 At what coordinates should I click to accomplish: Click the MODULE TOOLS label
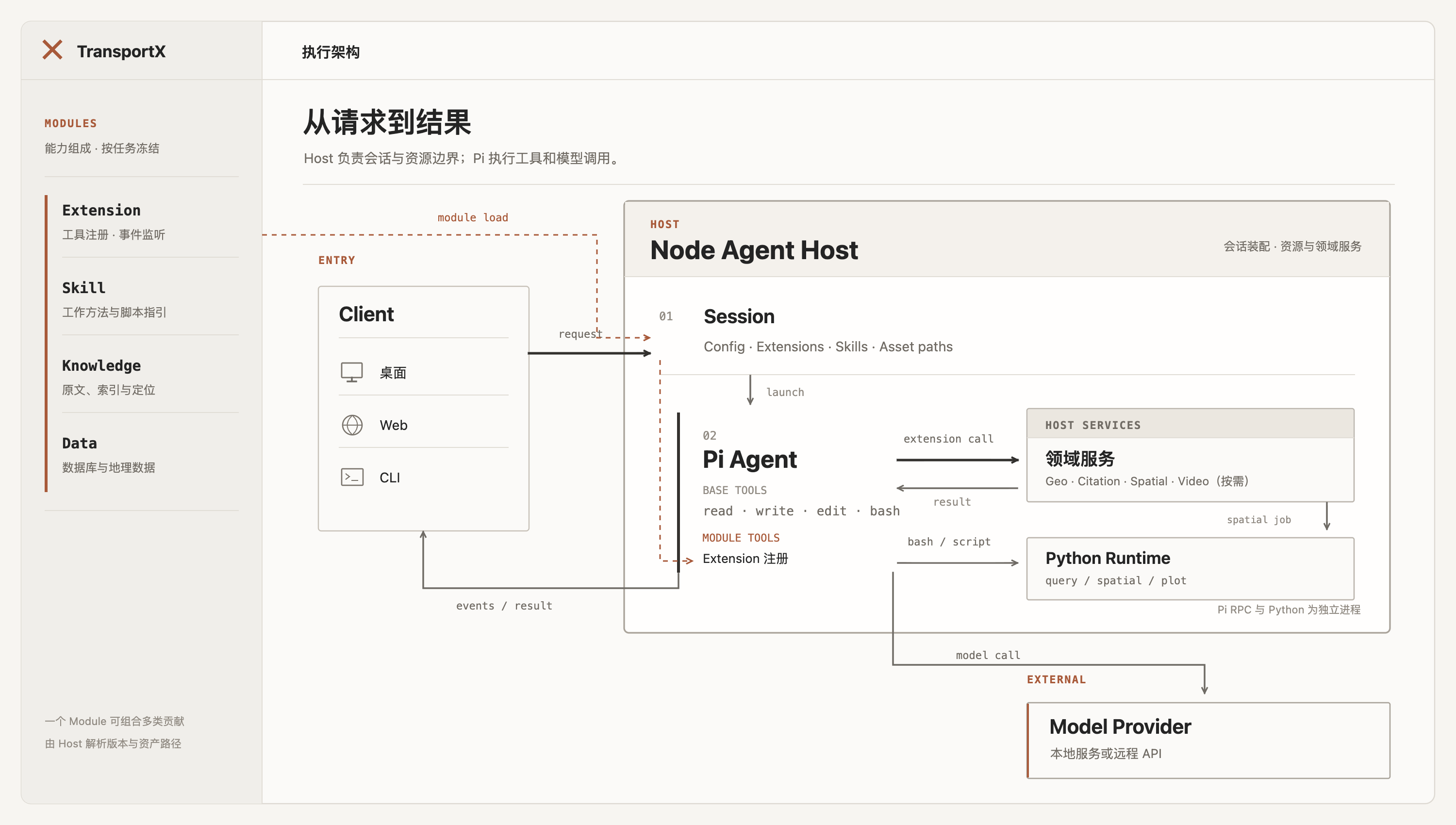pyautogui.click(x=741, y=538)
